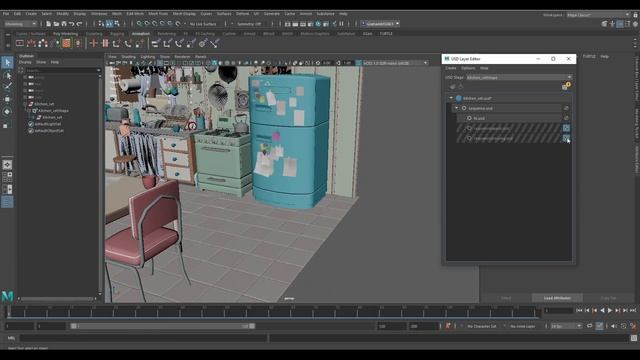
Task: Click the Playblast shelf icon
Action: click(20, 43)
